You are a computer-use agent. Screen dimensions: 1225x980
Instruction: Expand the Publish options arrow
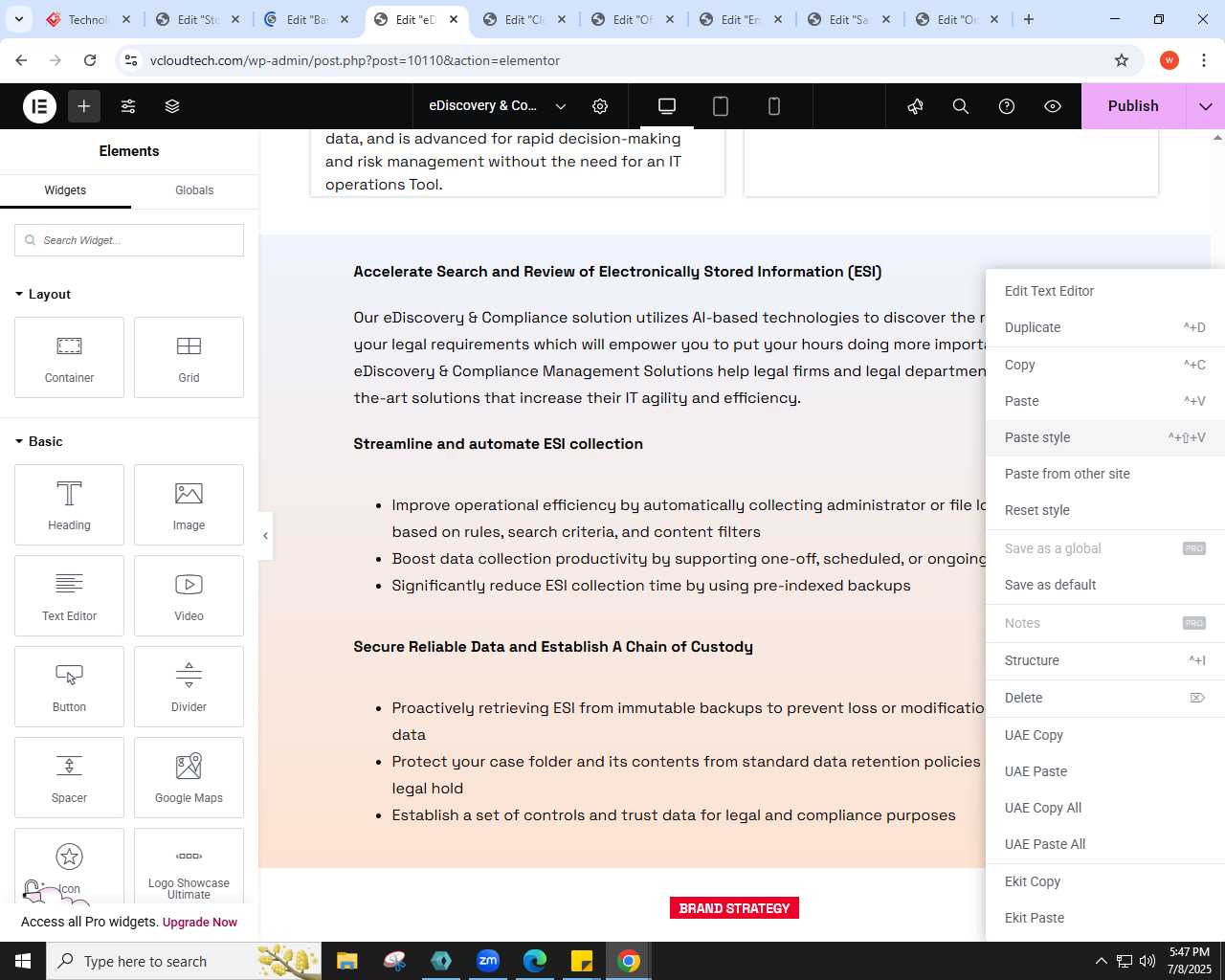point(1206,106)
